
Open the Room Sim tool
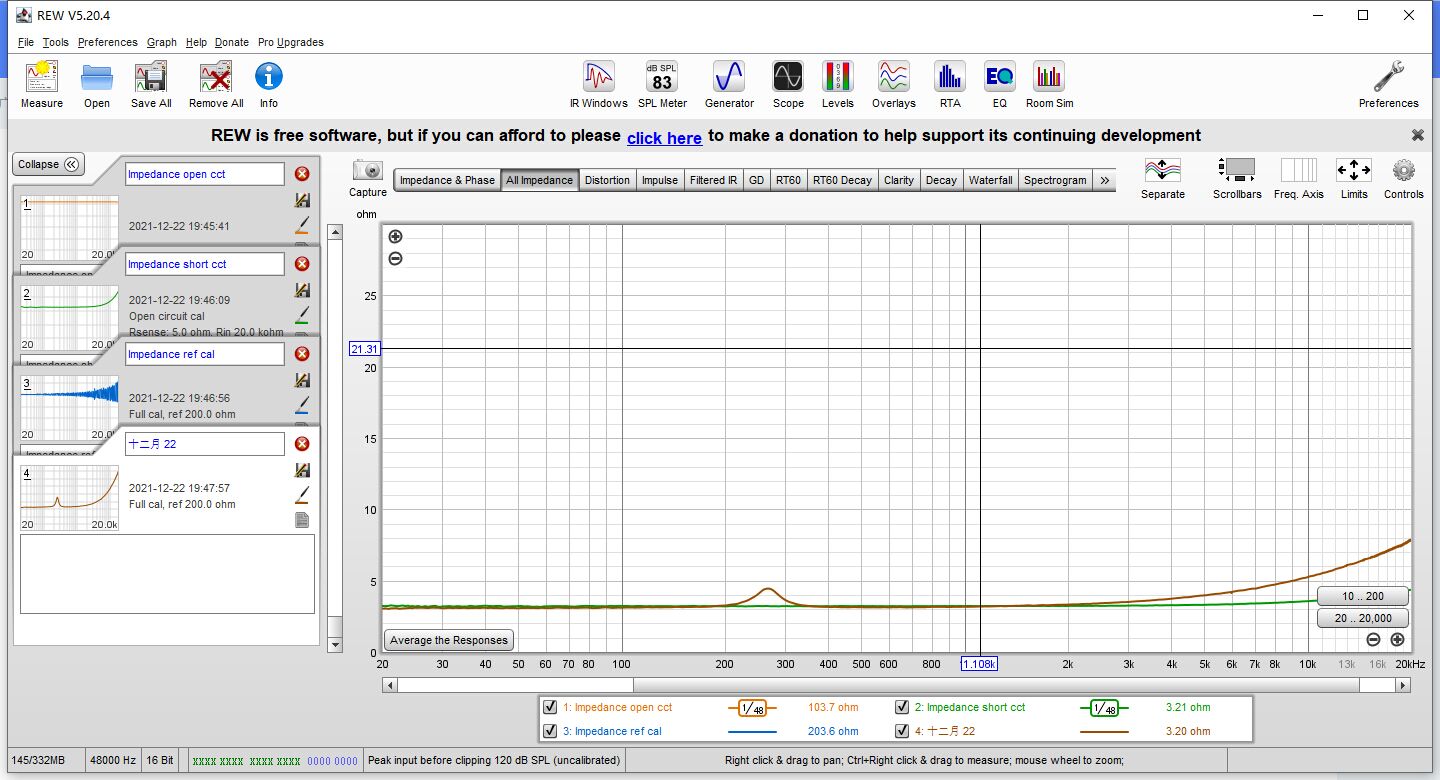[x=1049, y=84]
